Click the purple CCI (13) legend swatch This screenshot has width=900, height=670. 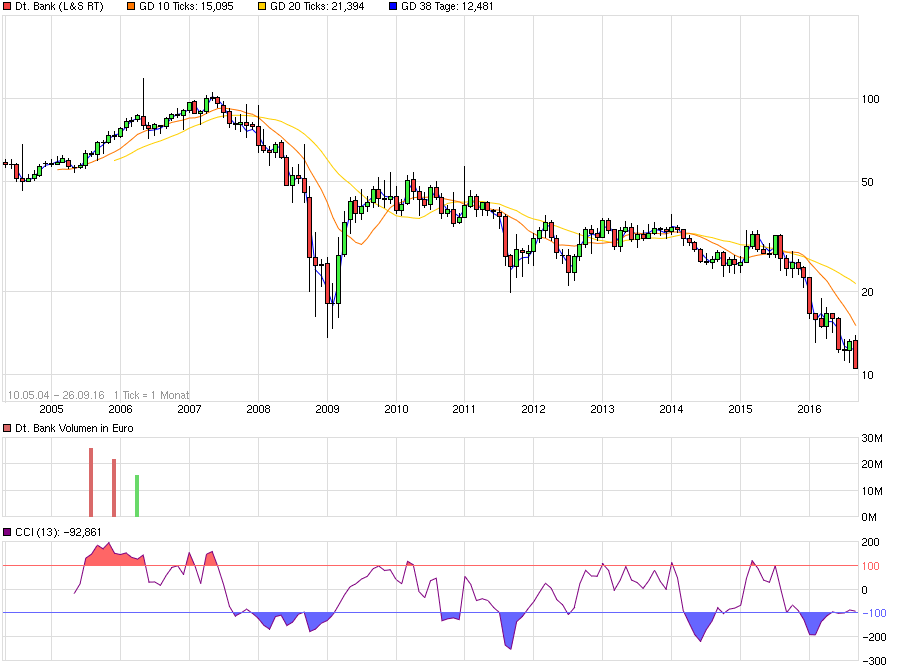point(7,532)
